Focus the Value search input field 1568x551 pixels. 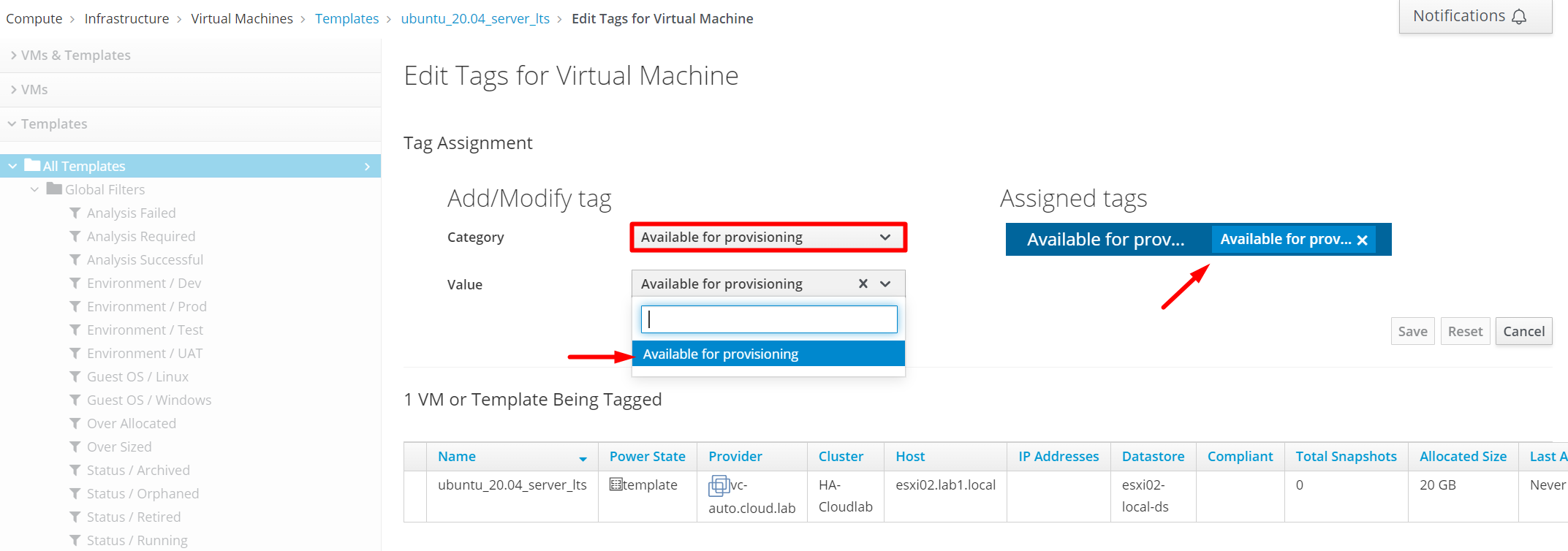769,319
